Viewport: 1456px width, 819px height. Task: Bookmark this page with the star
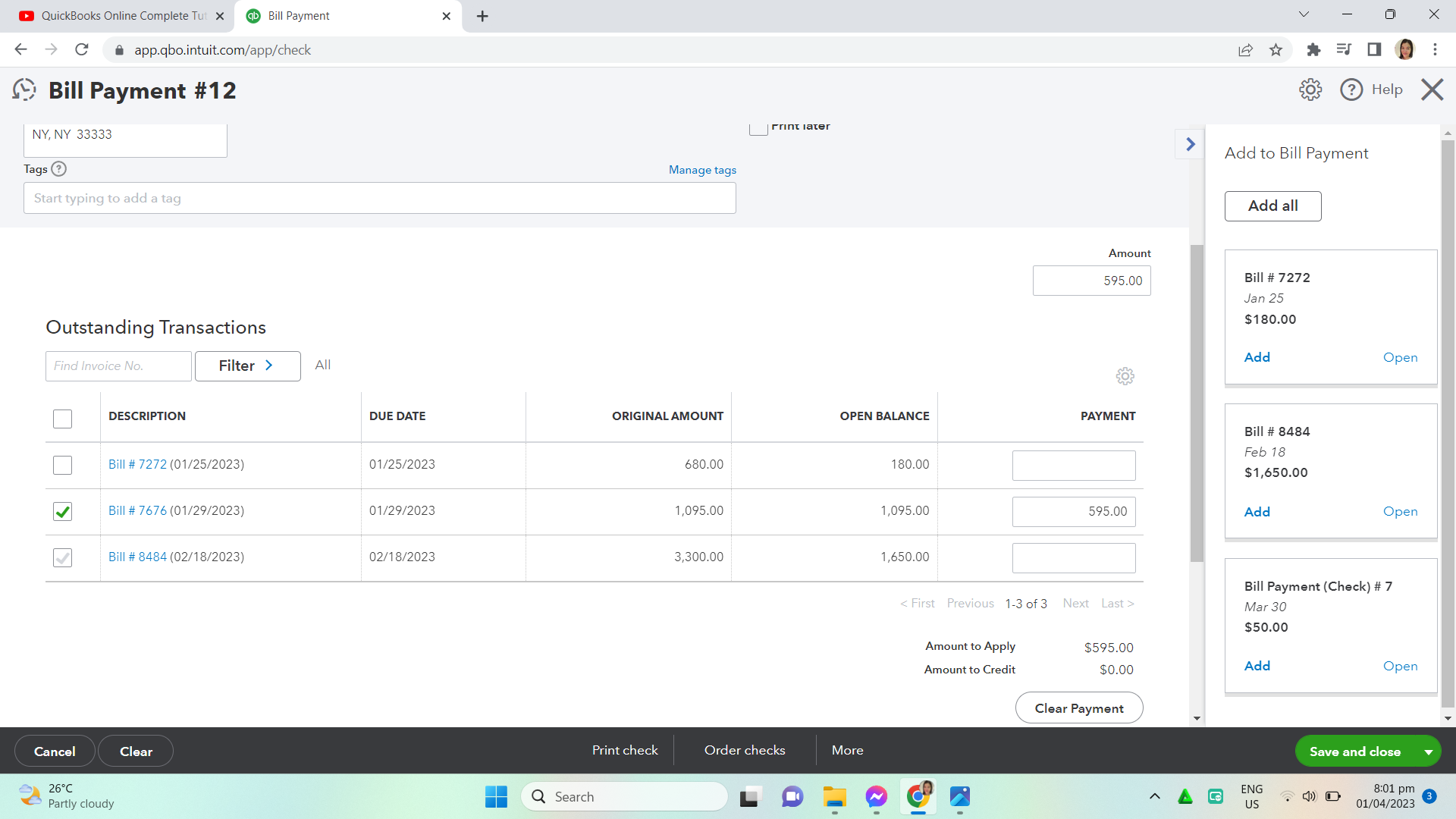pos(1276,50)
